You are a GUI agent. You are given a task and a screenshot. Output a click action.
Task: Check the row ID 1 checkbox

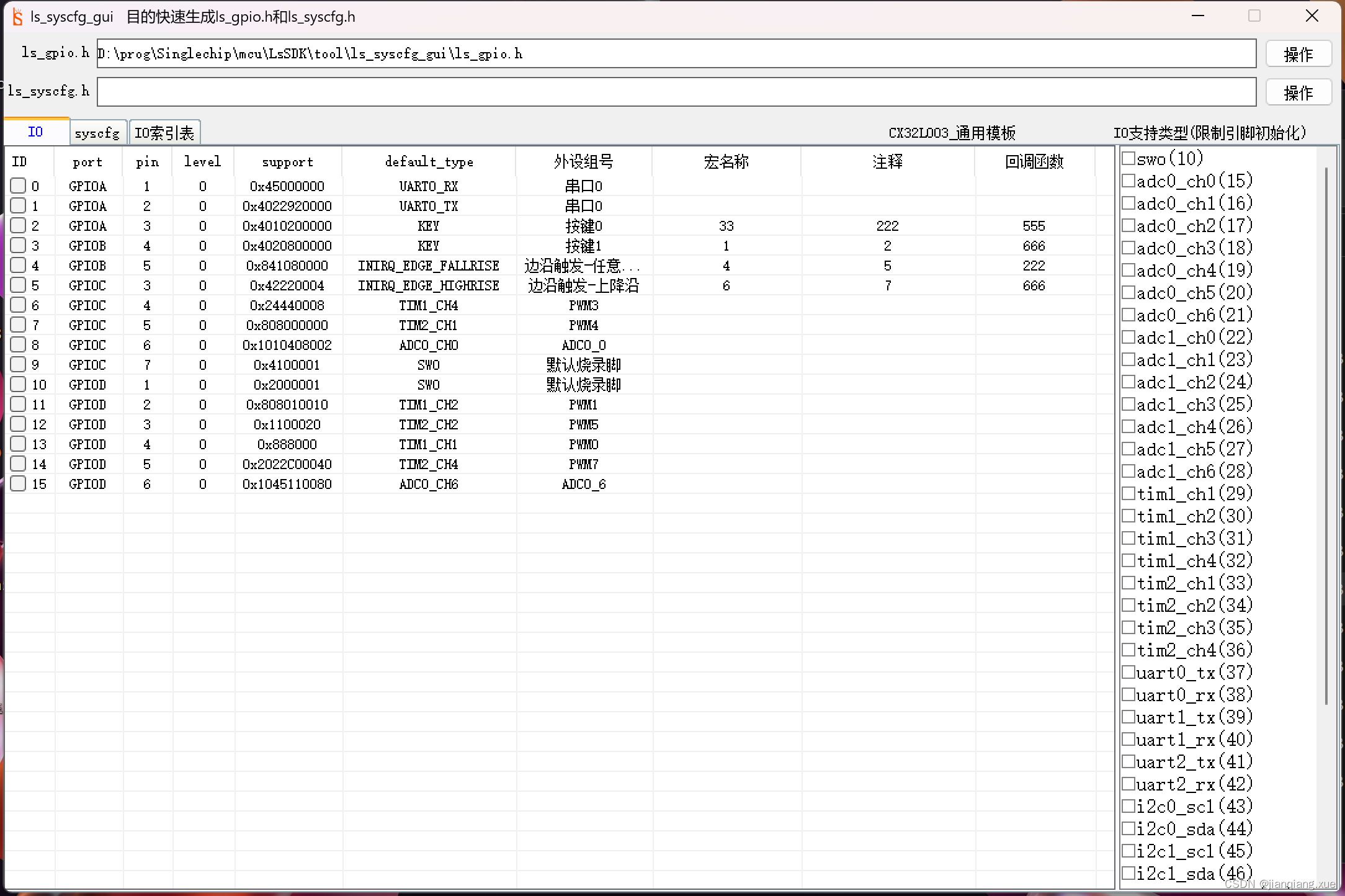19,205
